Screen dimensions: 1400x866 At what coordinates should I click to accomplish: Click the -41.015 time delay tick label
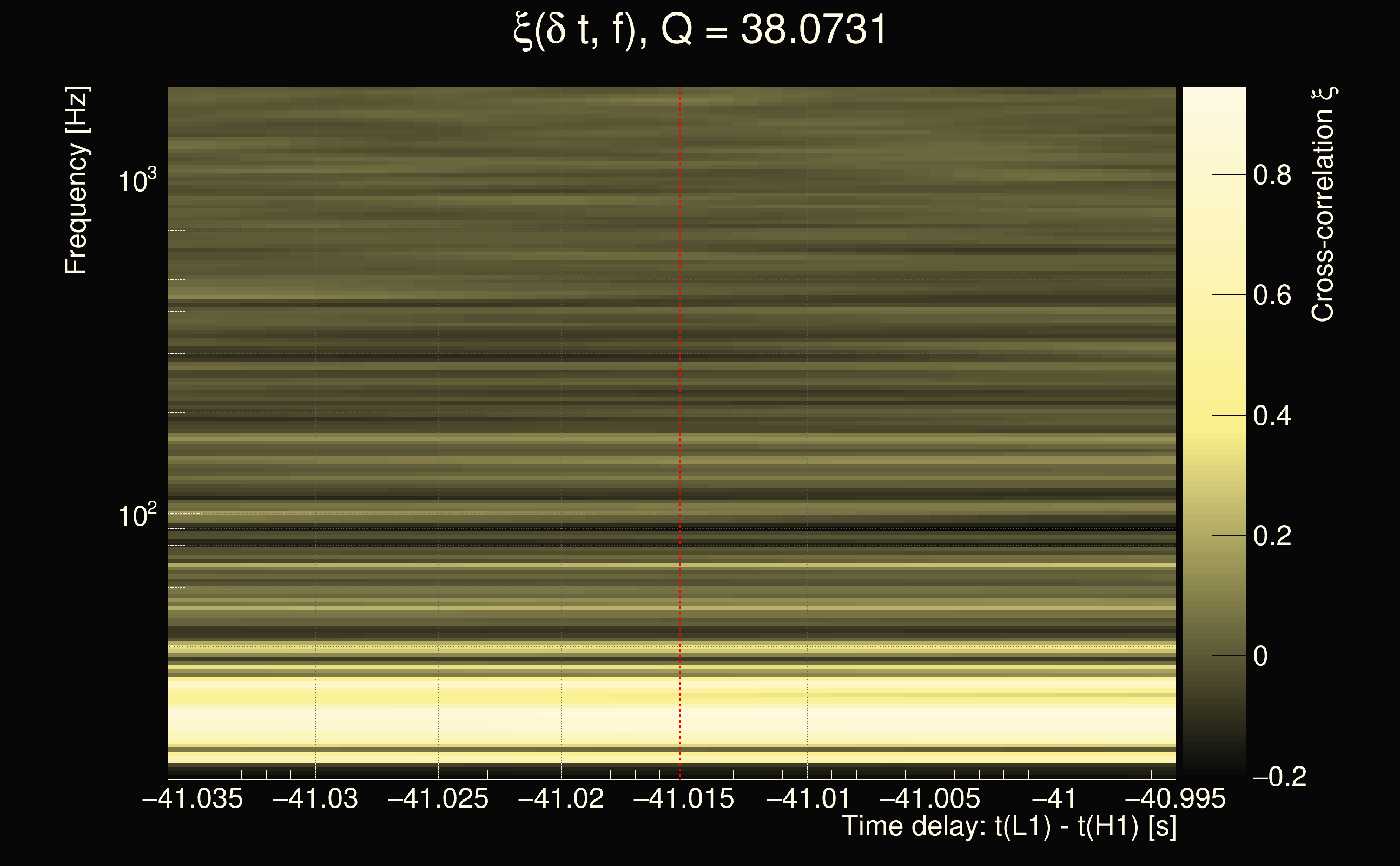tap(683, 798)
